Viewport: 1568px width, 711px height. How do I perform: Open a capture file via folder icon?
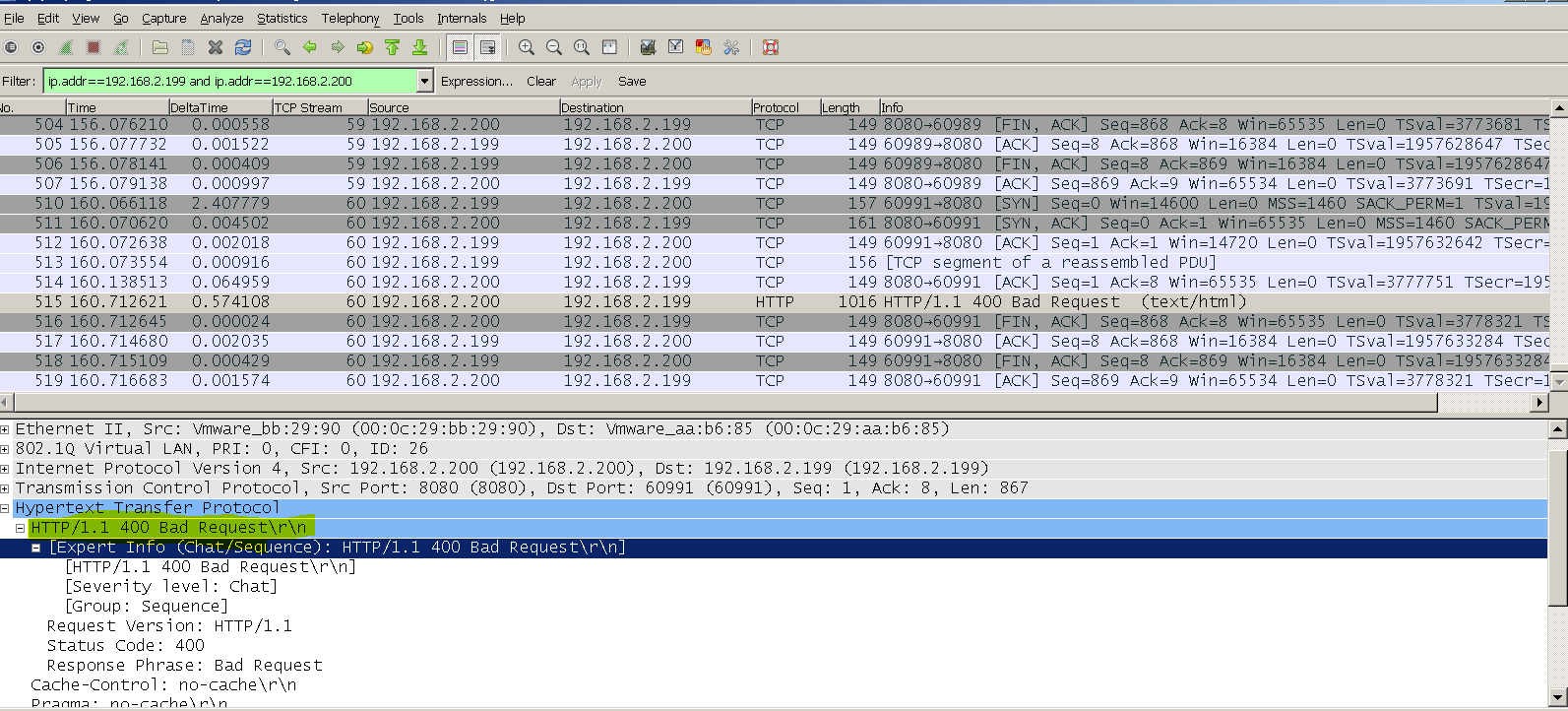160,47
